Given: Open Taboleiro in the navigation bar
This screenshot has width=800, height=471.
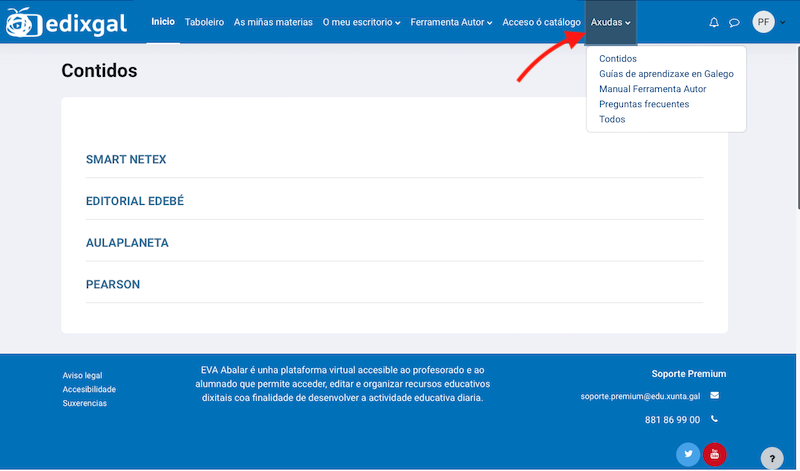Looking at the screenshot, I should pyautogui.click(x=204, y=22).
